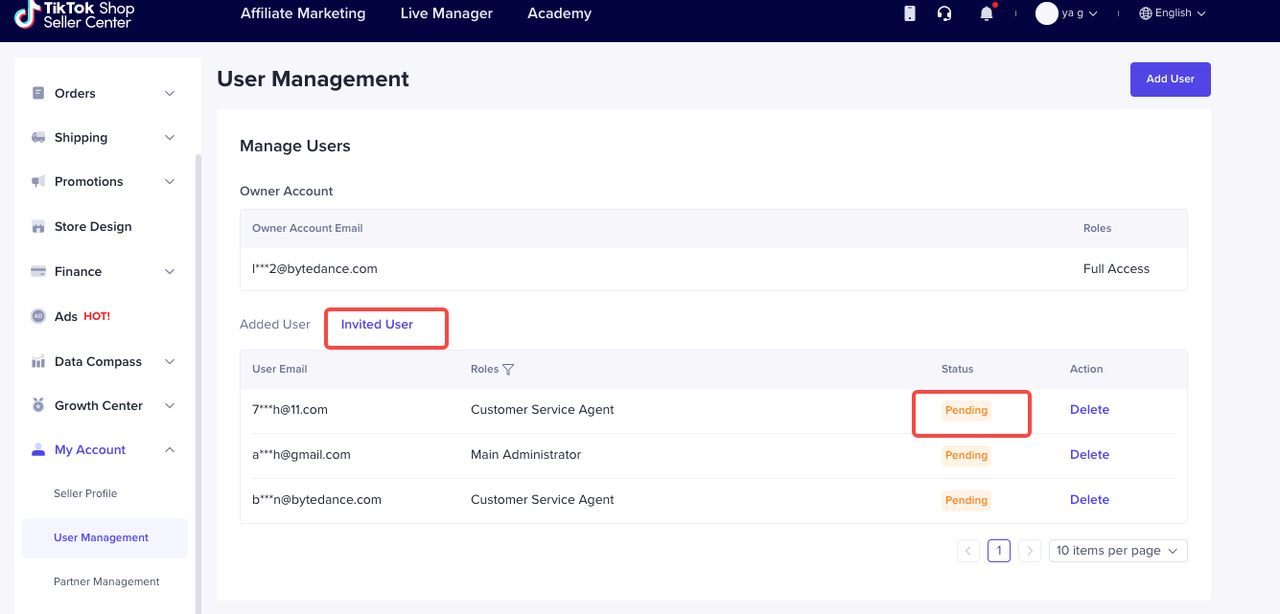
Task: Click the Roles filter funnel icon
Action: pyautogui.click(x=508, y=369)
